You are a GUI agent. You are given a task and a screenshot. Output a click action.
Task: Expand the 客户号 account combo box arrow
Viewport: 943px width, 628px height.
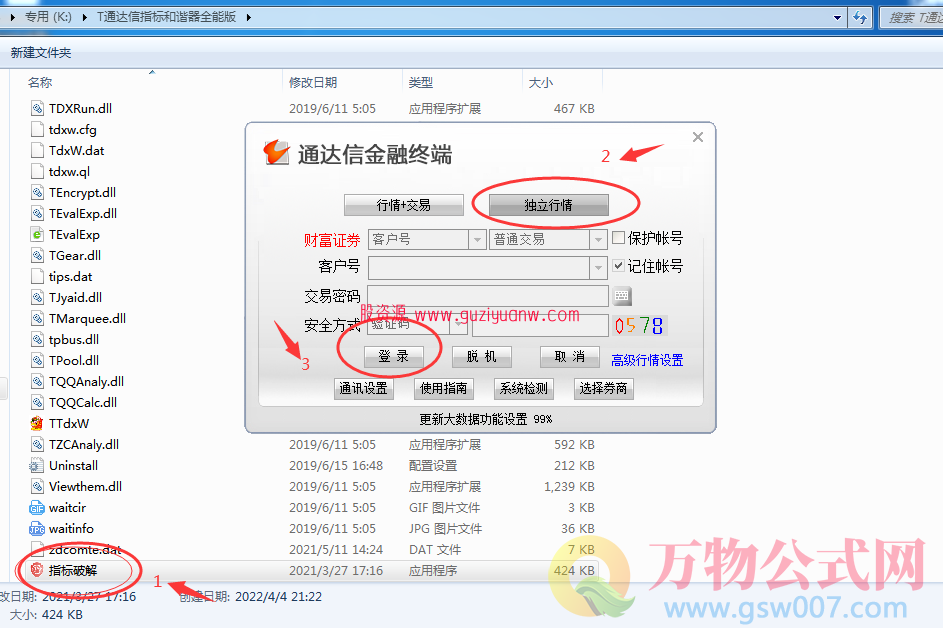point(598,268)
